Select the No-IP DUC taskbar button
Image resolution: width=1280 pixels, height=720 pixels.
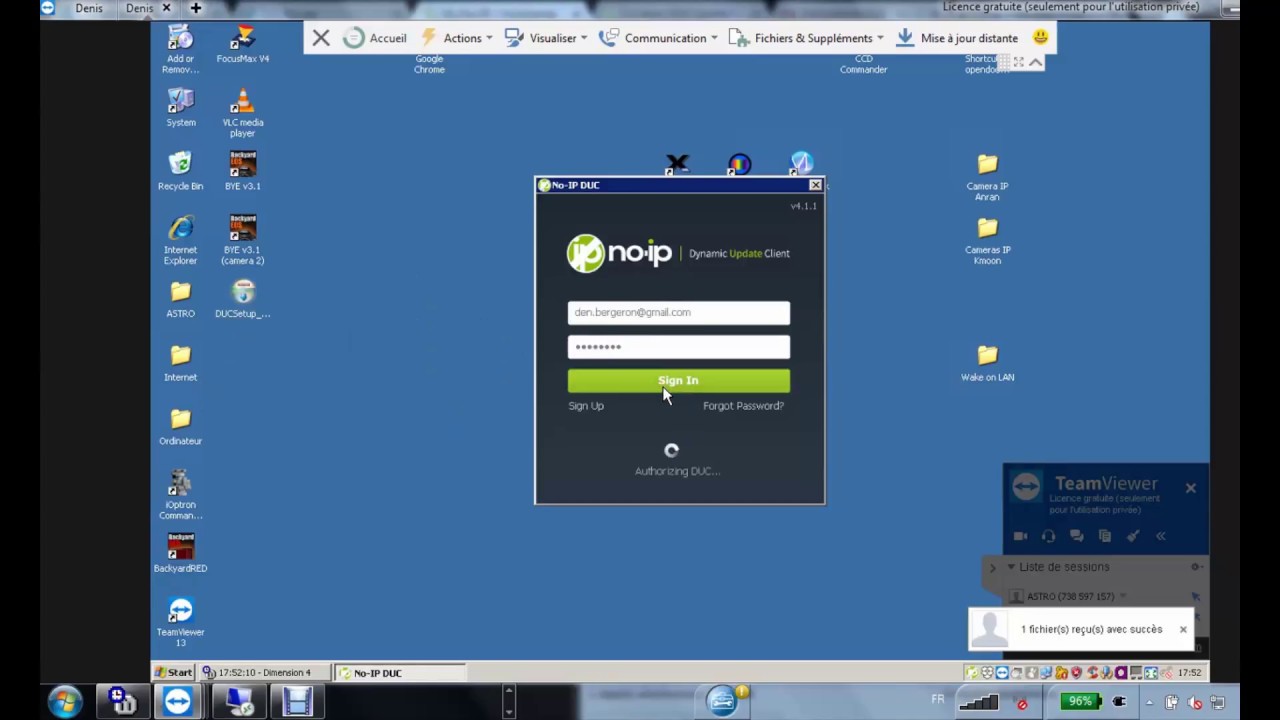[x=400, y=672]
